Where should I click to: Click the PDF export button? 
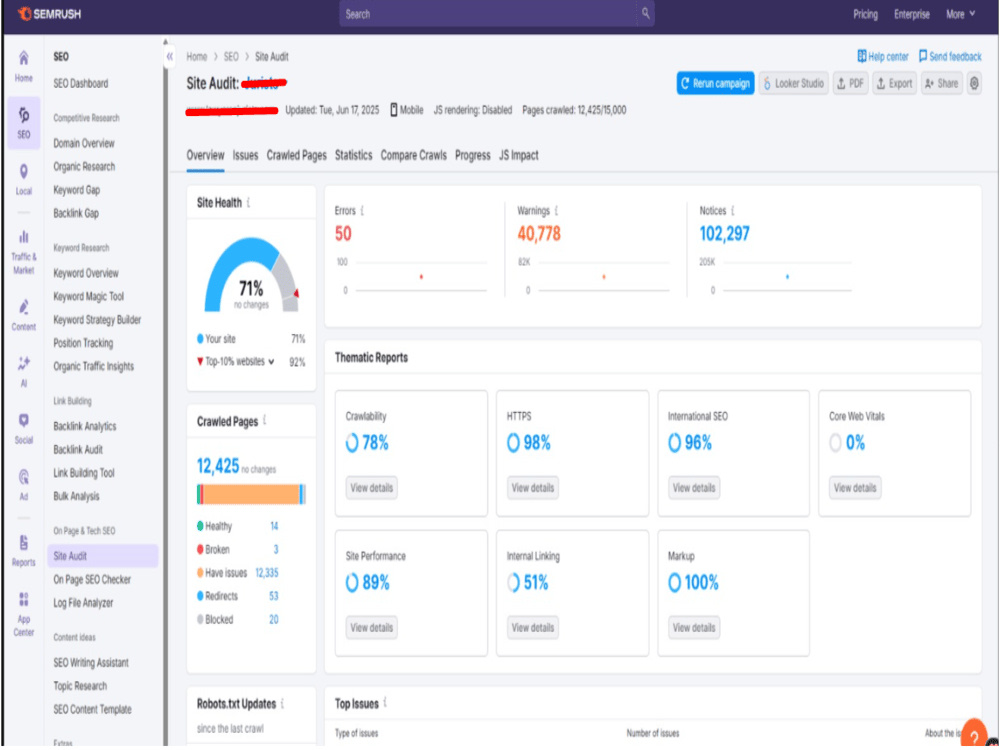[x=850, y=83]
